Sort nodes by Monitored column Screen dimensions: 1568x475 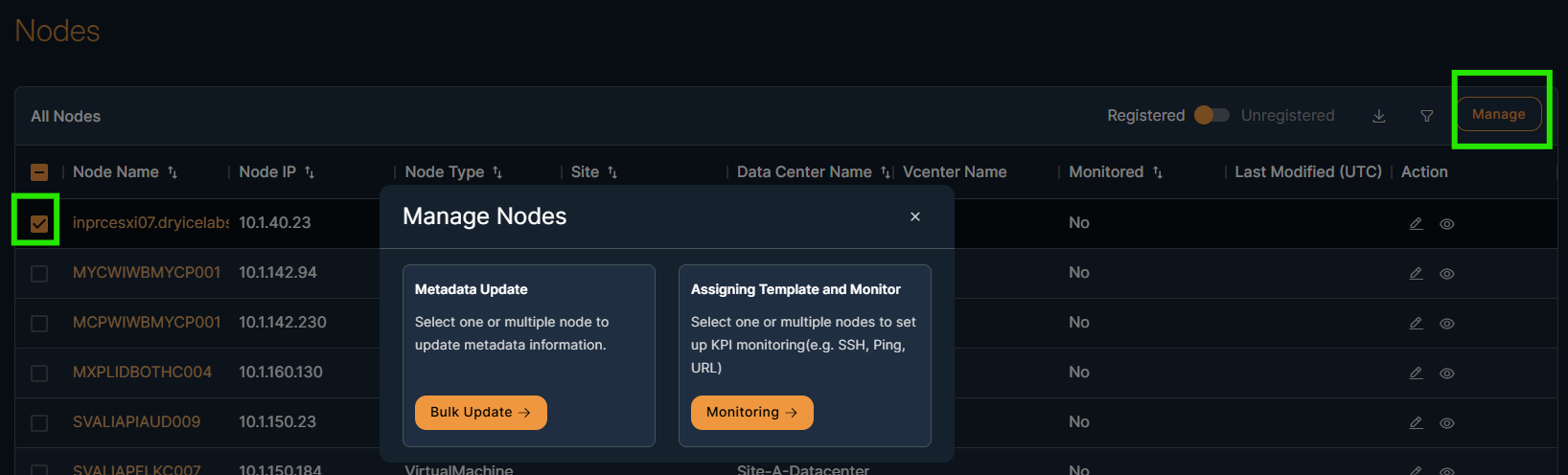(x=1158, y=172)
